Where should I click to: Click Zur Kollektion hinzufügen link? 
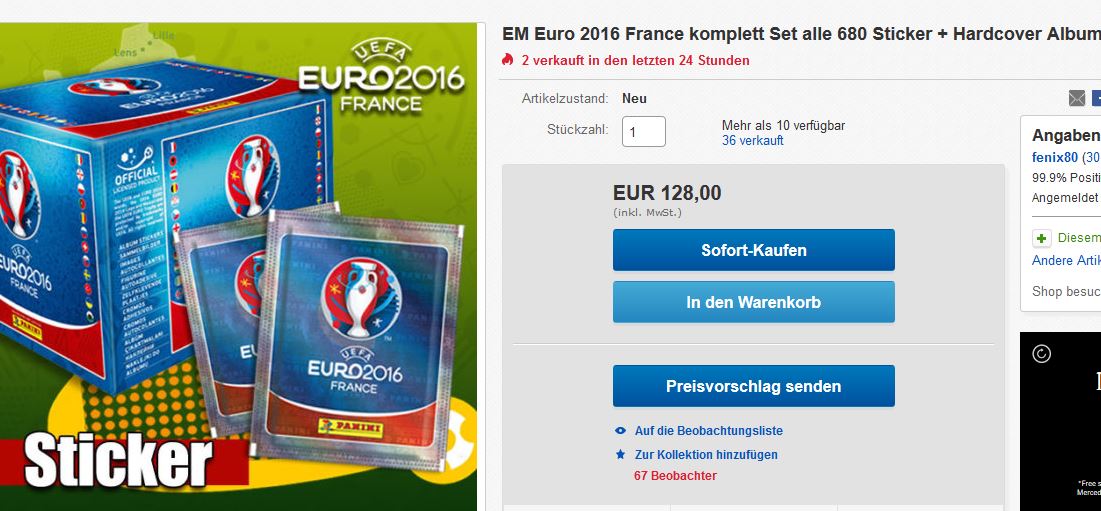pyautogui.click(x=706, y=455)
